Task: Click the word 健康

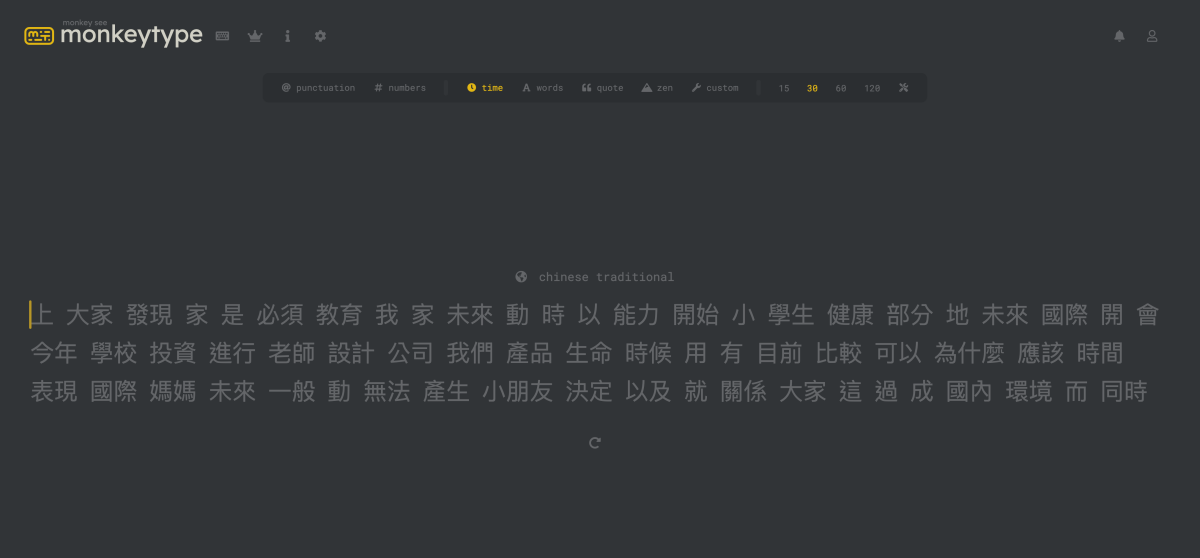Action: click(x=851, y=315)
